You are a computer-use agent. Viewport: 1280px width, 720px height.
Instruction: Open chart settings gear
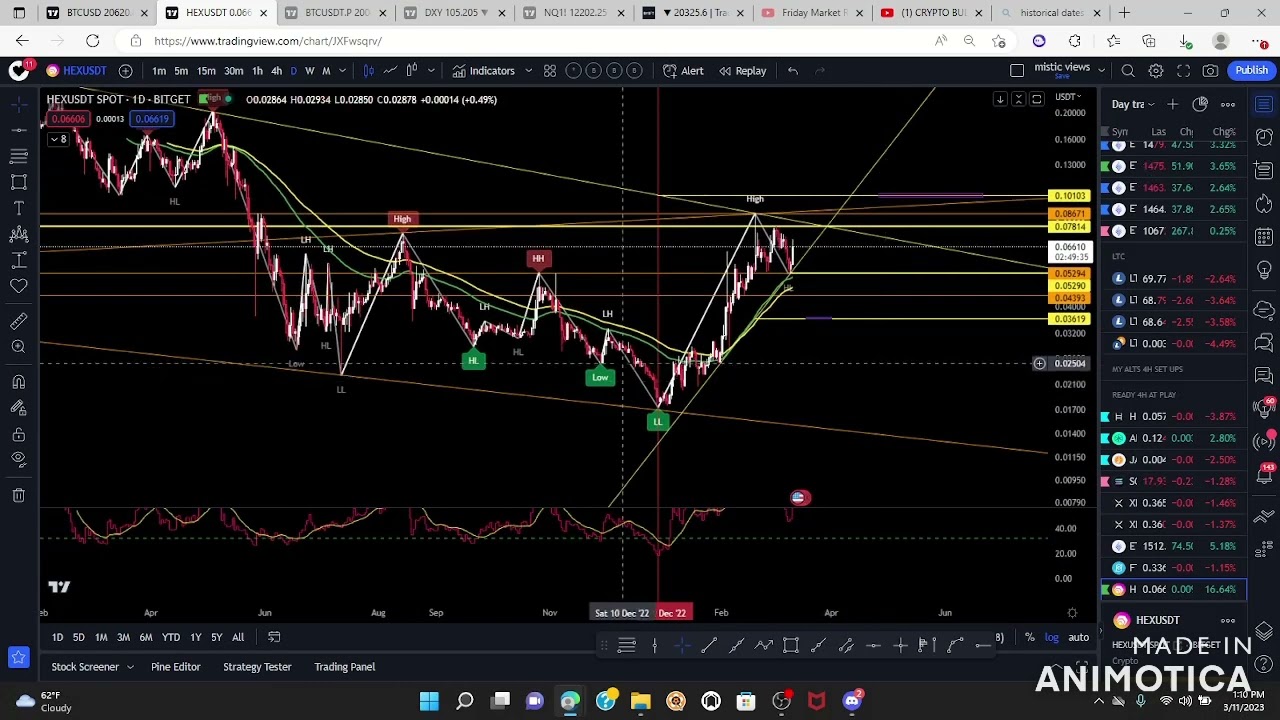1156,71
